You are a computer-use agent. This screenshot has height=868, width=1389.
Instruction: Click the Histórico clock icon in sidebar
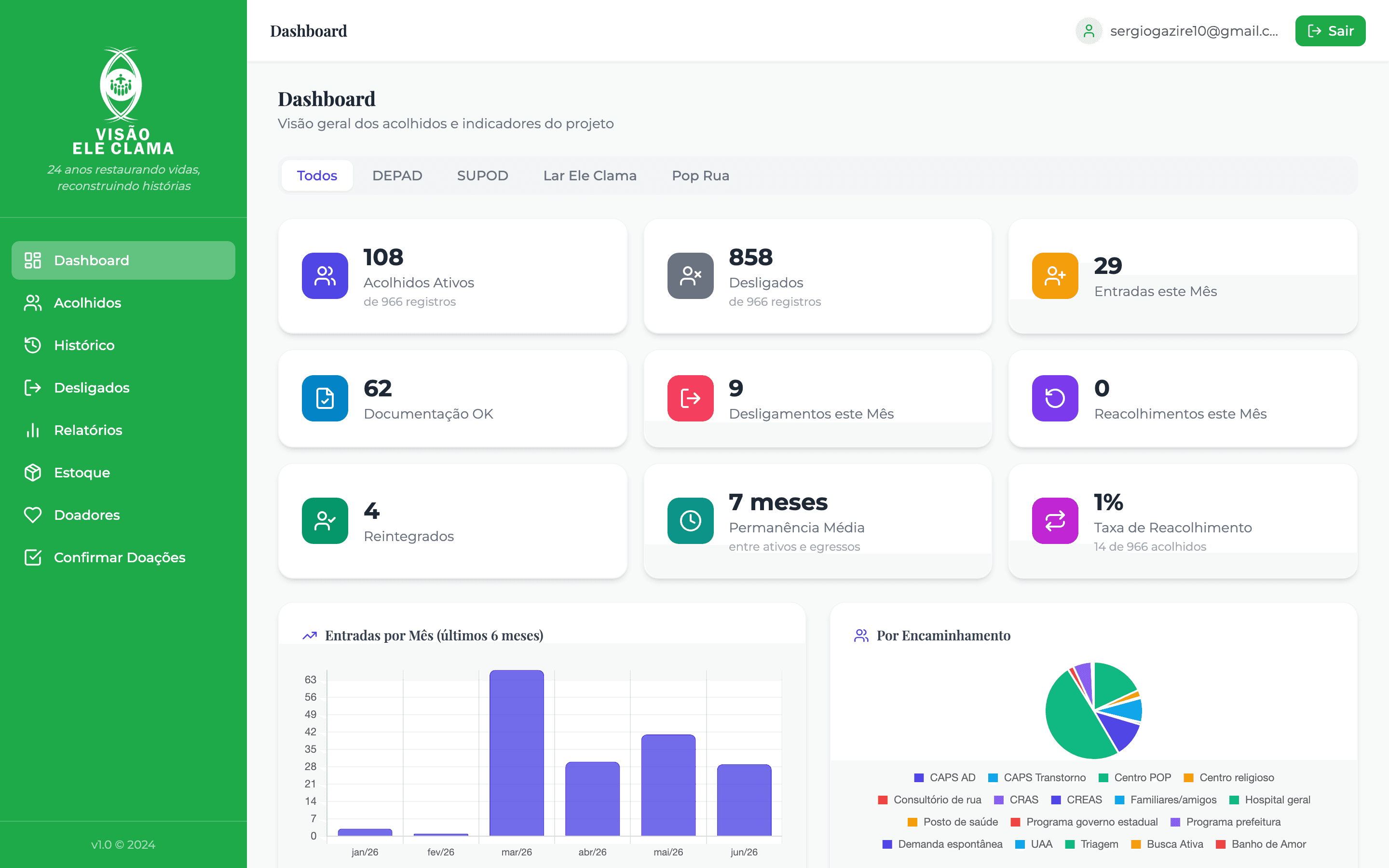point(33,345)
